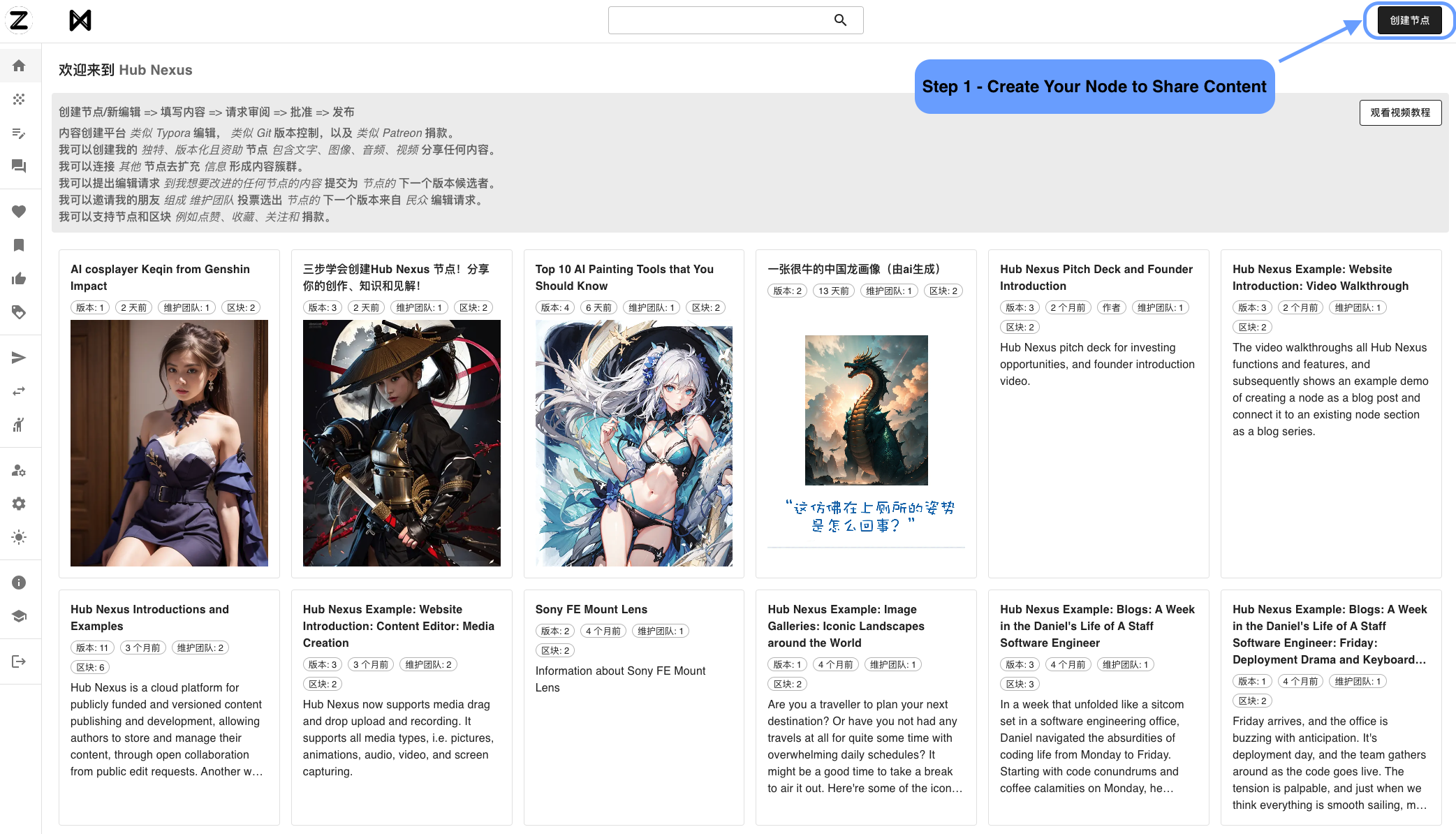
Task: Click 'Information about Sony FE Mount Lens' text
Action: (x=620, y=679)
